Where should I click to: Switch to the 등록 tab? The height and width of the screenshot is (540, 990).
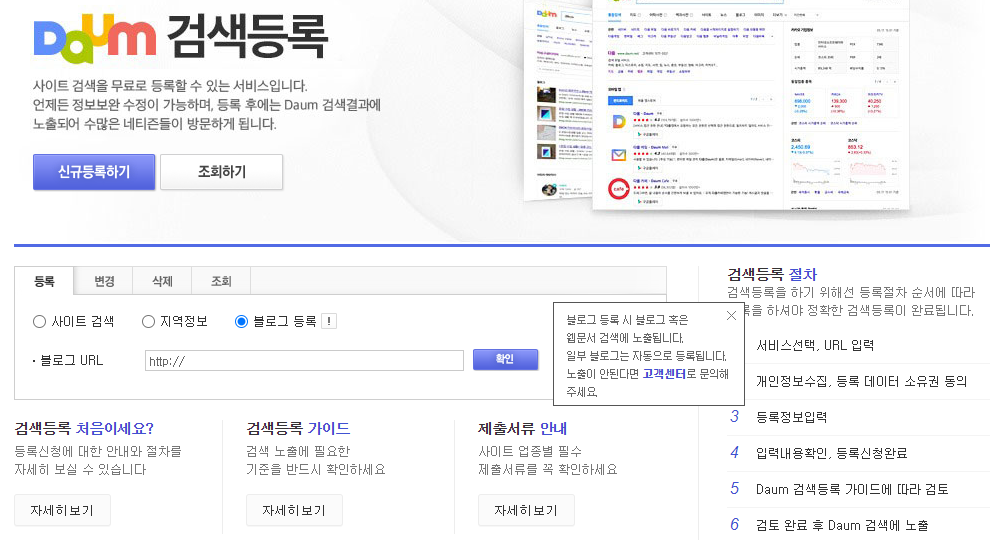pyautogui.click(x=44, y=281)
